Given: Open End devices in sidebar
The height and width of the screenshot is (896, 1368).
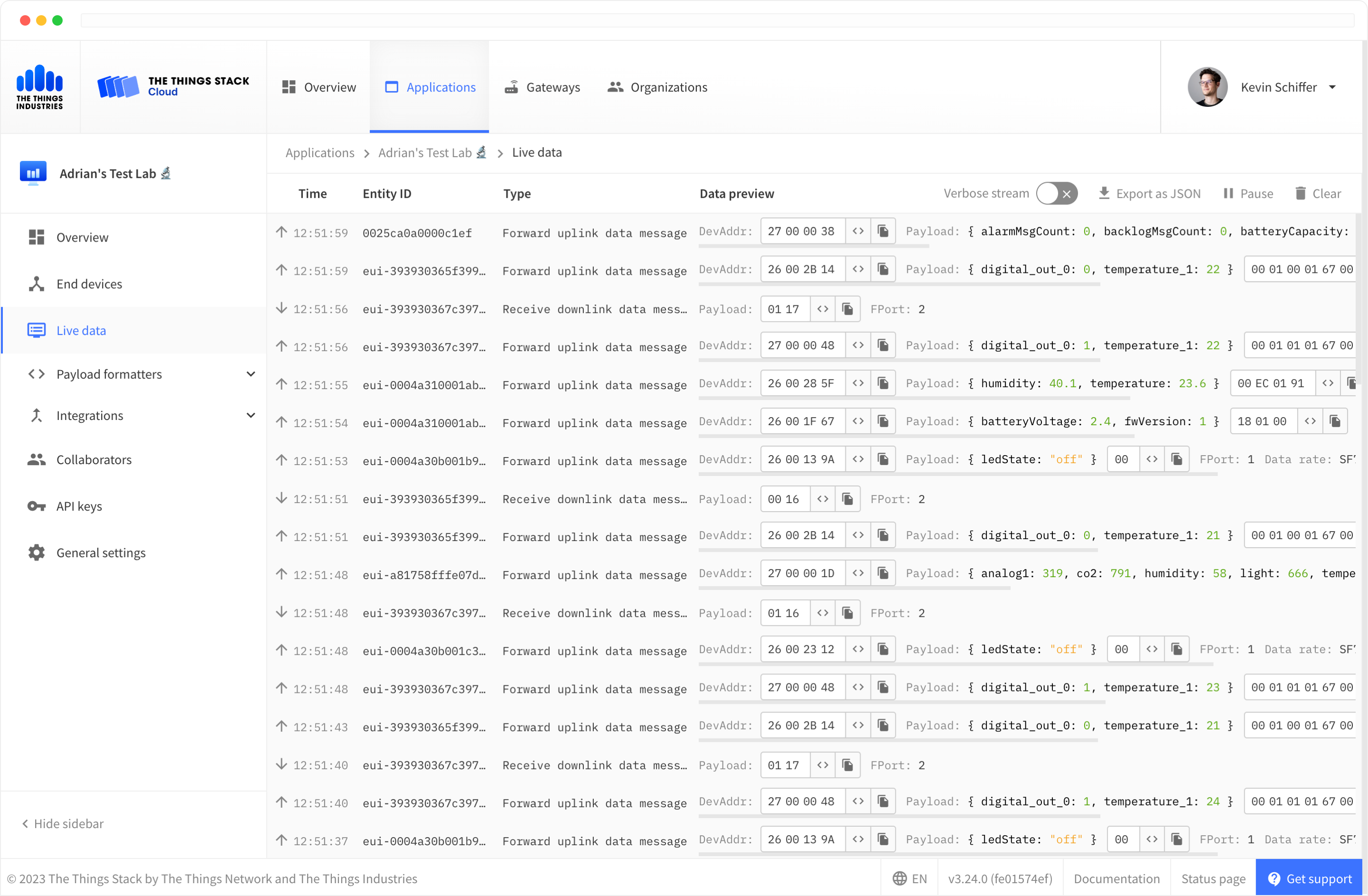Looking at the screenshot, I should 89,284.
